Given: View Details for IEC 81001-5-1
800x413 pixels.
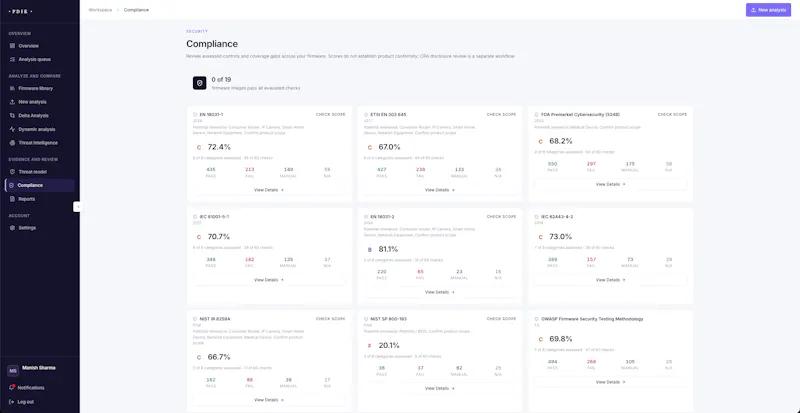Looking at the screenshot, I should (x=269, y=280).
